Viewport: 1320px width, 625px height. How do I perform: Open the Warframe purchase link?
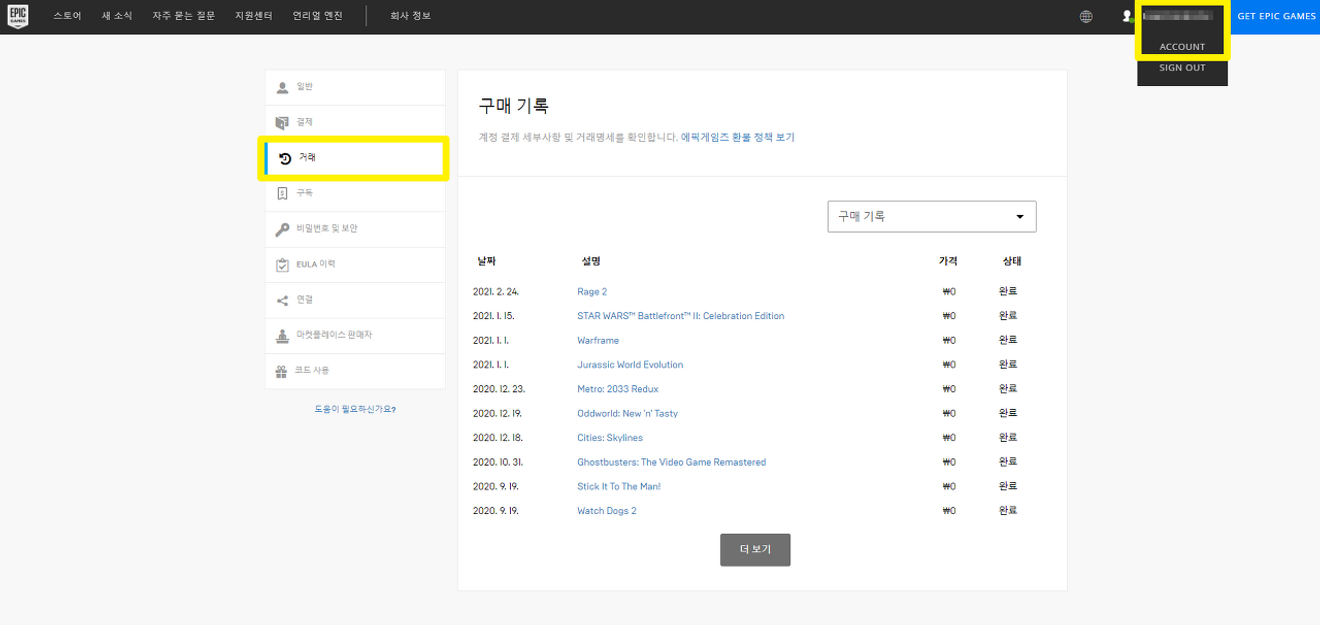pyautogui.click(x=598, y=341)
